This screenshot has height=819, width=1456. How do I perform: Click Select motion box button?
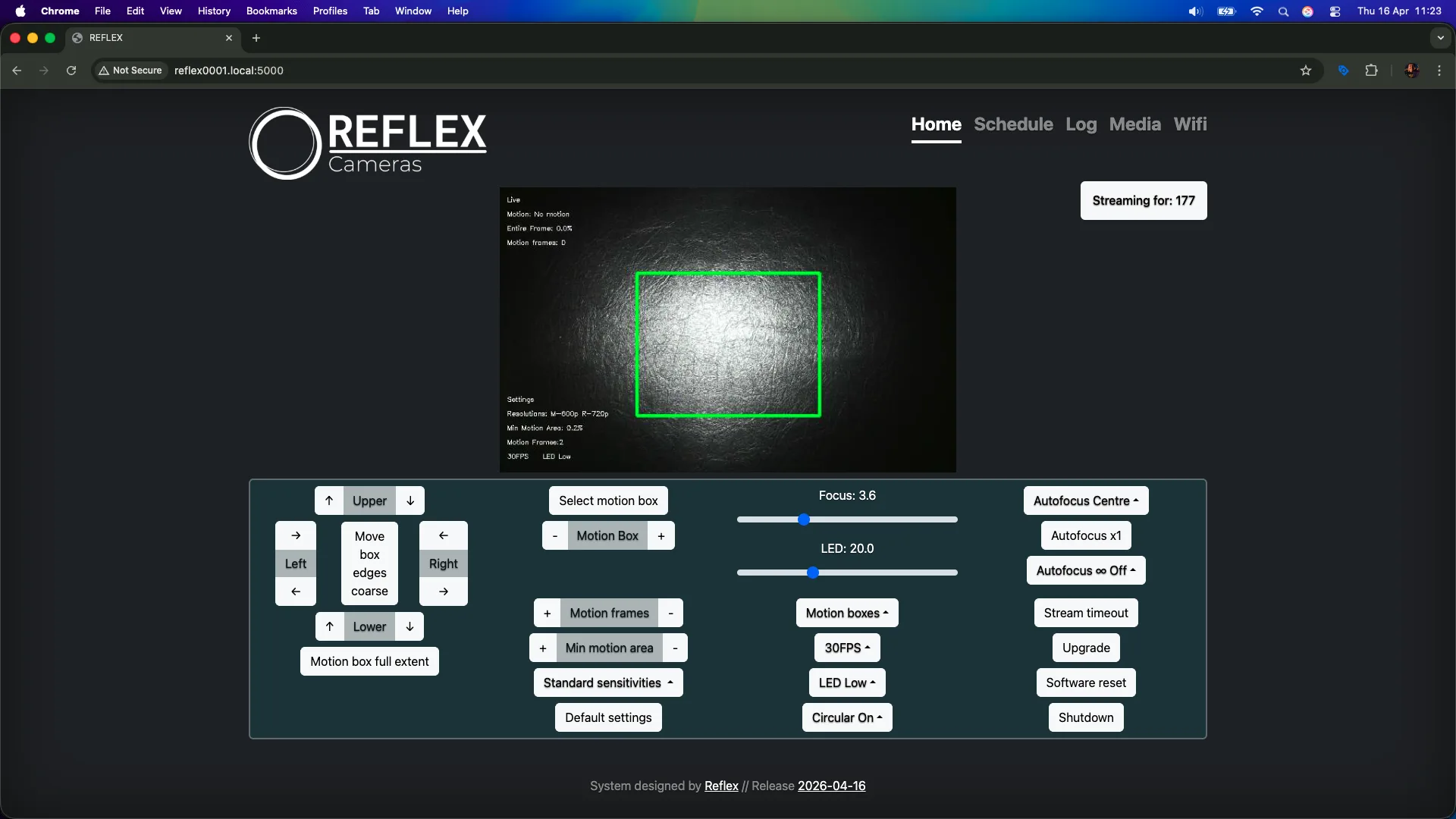click(x=608, y=500)
